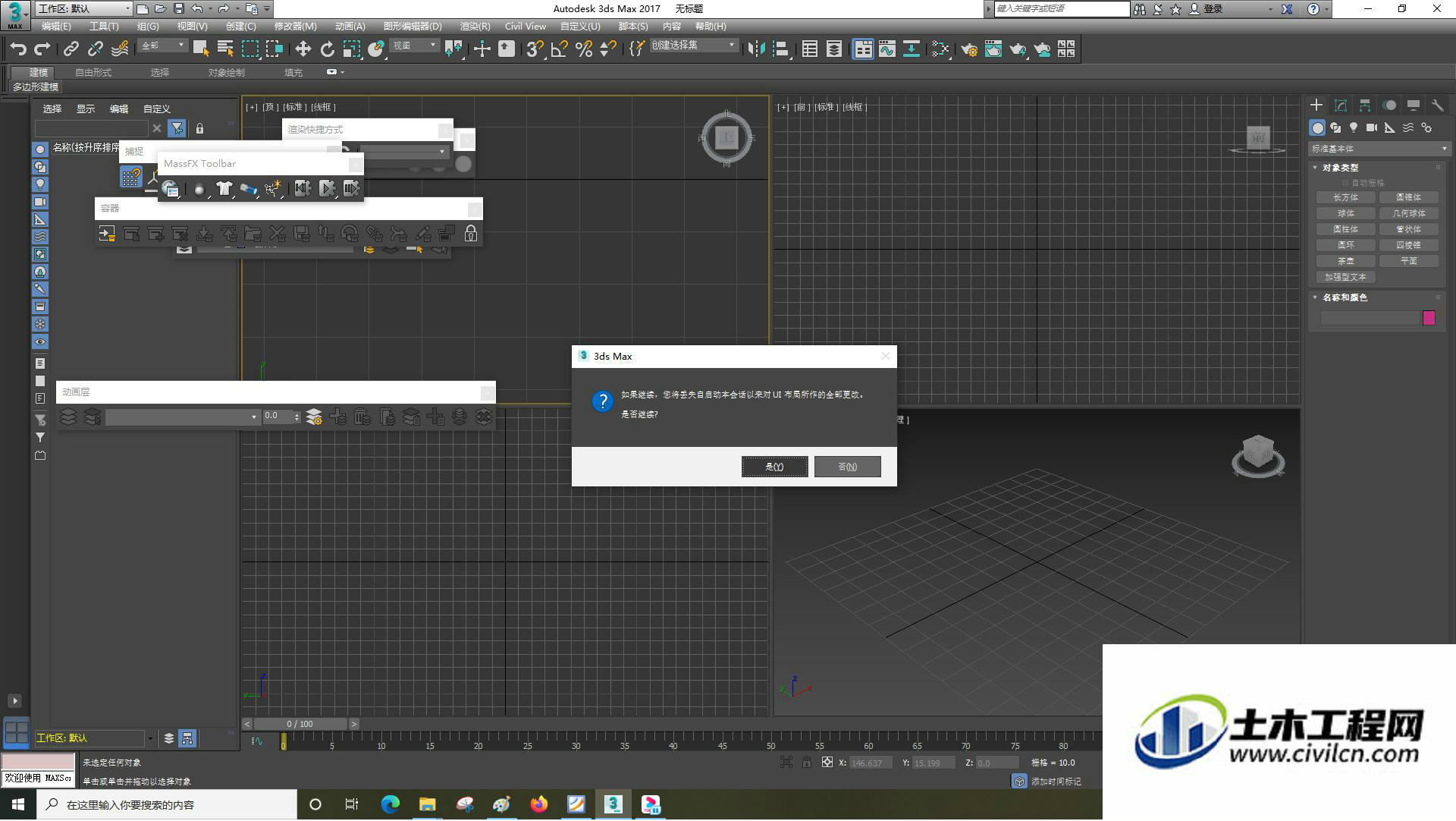
Task: Open the 修改器(M) menu
Action: [295, 26]
